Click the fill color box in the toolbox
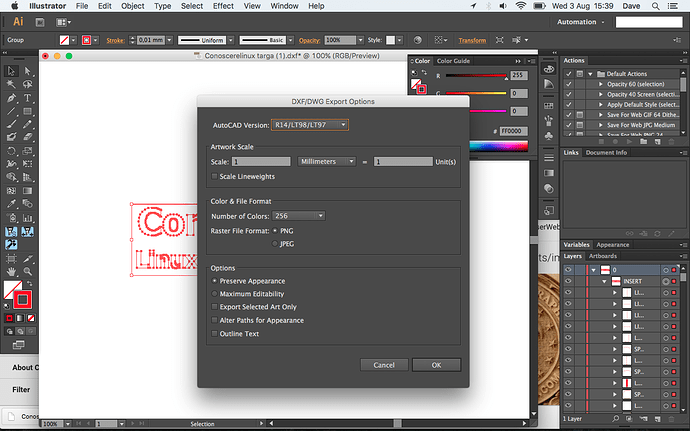690x431 pixels. [11, 289]
